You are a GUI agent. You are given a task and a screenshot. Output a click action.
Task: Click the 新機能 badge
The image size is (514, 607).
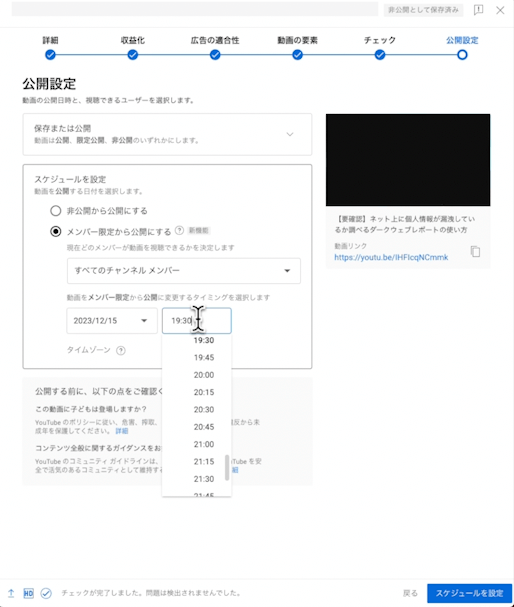(x=199, y=231)
